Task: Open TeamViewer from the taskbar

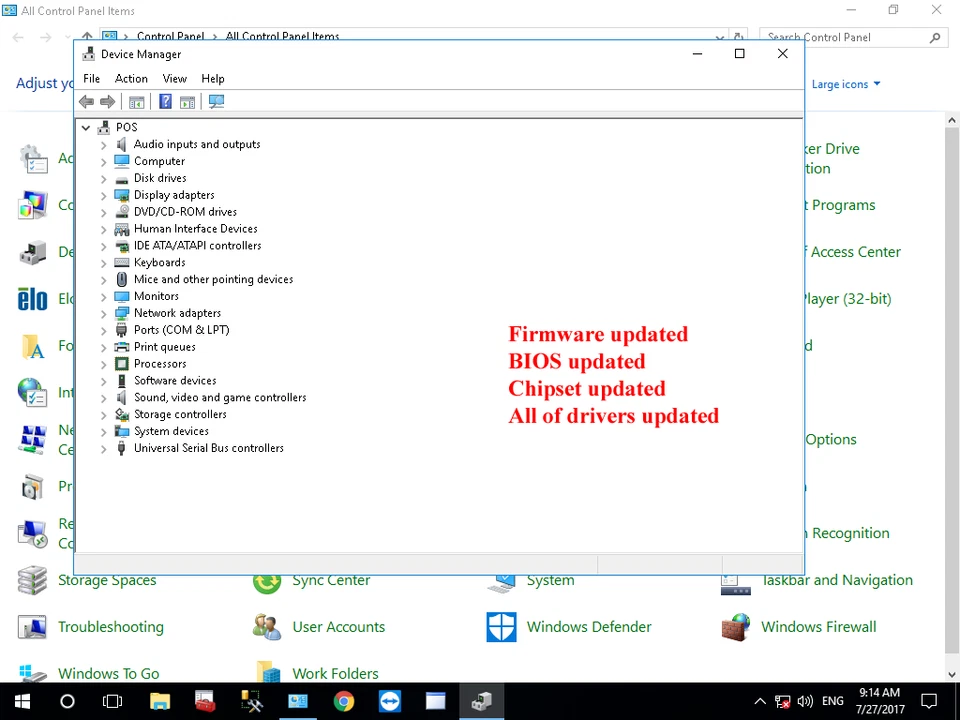Action: coord(389,701)
